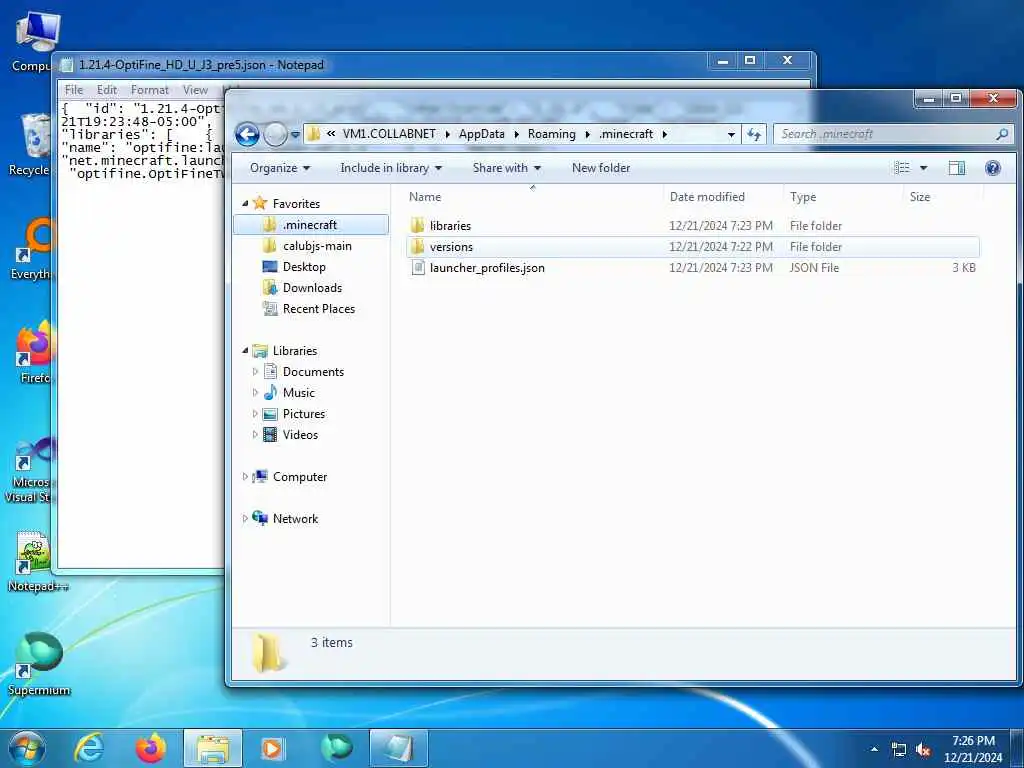
Task: Click VM1.COLLABNET in address bar
Action: [389, 134]
